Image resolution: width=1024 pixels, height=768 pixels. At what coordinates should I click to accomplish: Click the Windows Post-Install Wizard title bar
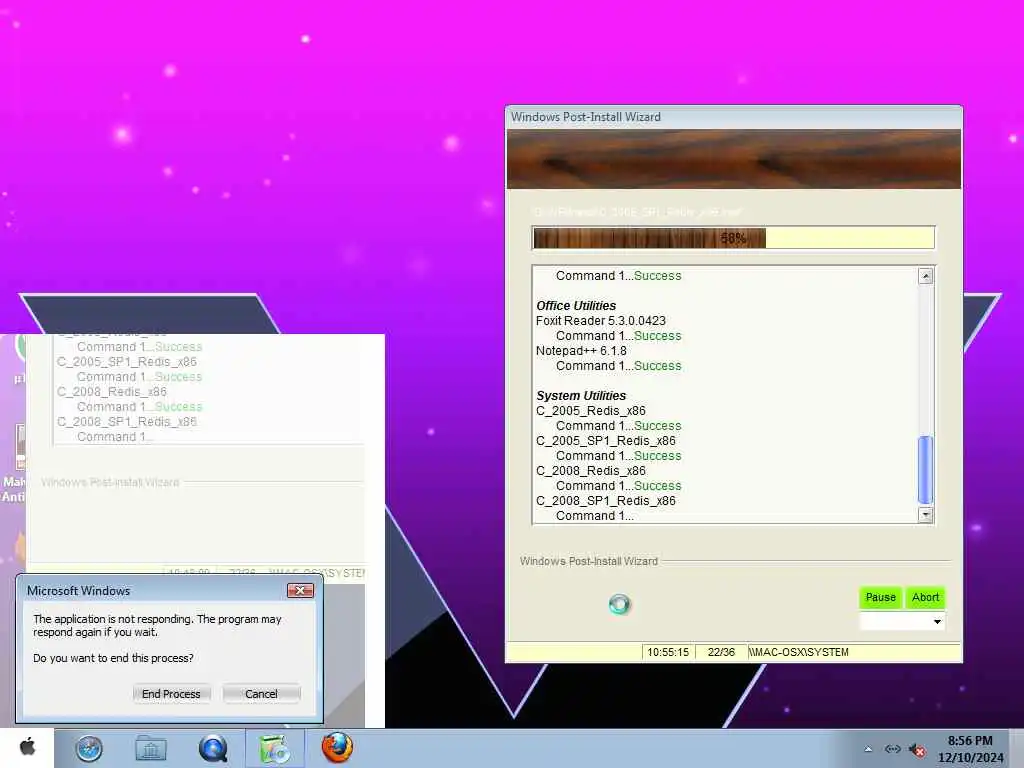coord(733,117)
